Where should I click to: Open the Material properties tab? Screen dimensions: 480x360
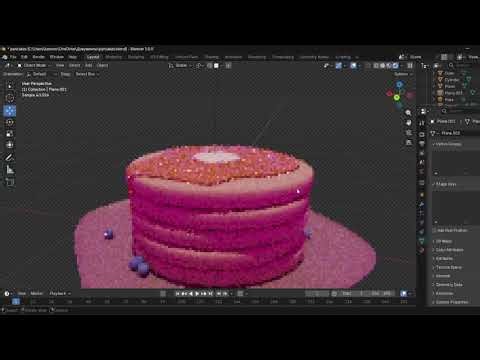pyautogui.click(x=422, y=250)
